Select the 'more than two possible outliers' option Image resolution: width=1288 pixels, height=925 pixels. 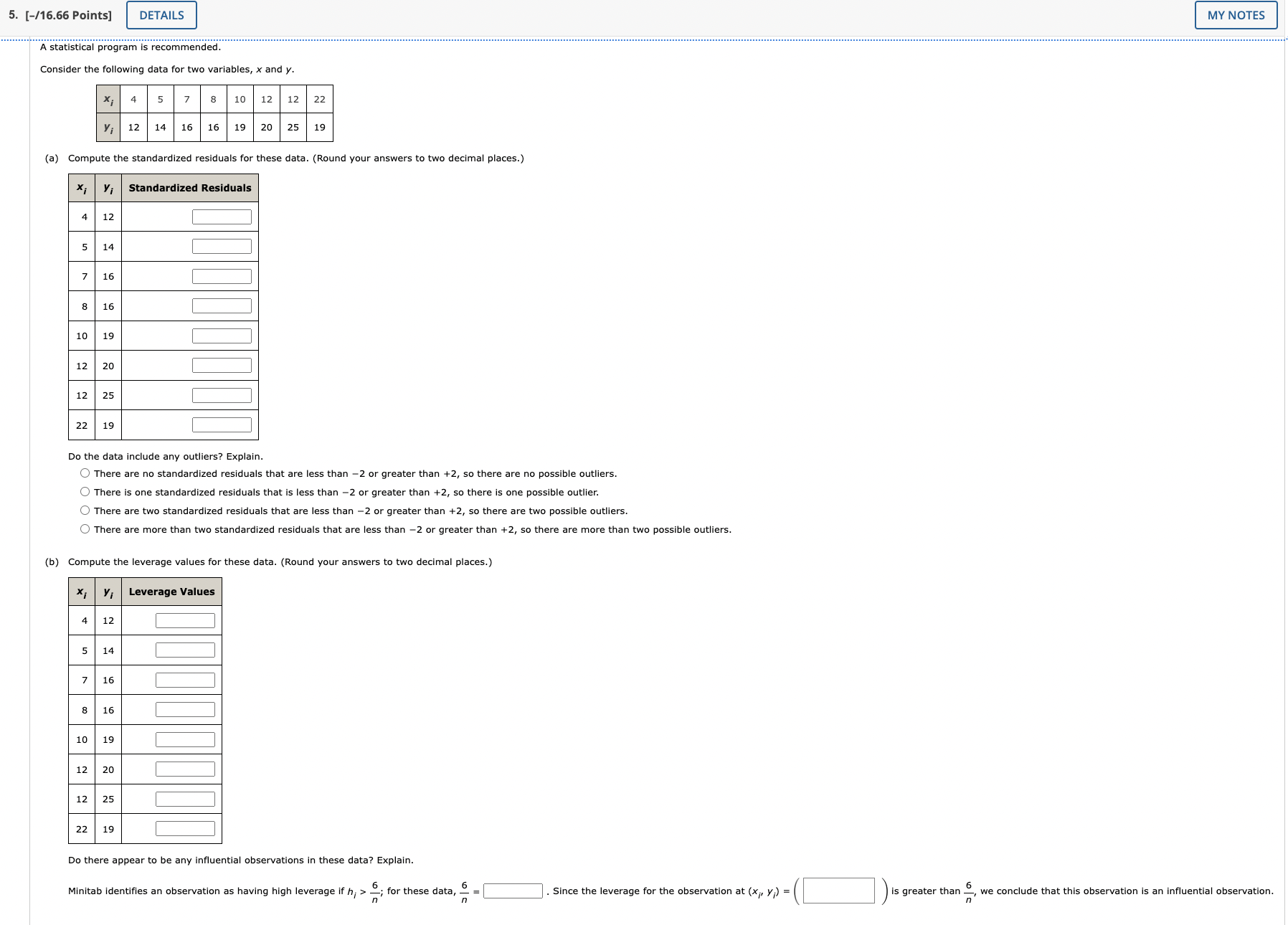[85, 529]
